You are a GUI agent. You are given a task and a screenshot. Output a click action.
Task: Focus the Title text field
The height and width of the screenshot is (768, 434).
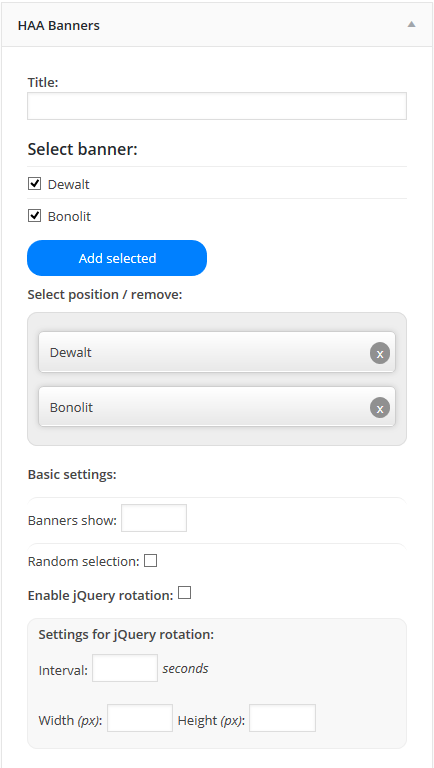tap(217, 106)
